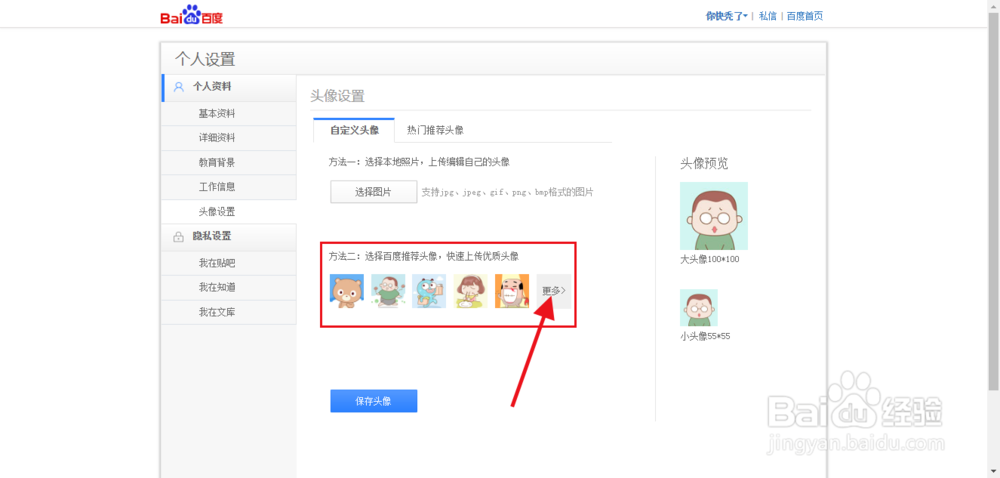Click the 小头像55*55 caption
The height and width of the screenshot is (478, 1000).
click(705, 336)
